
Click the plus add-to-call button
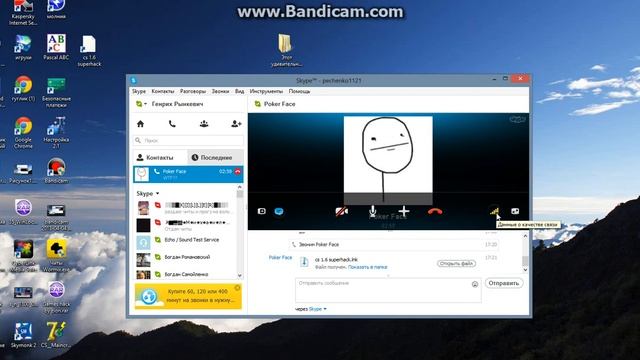[404, 211]
